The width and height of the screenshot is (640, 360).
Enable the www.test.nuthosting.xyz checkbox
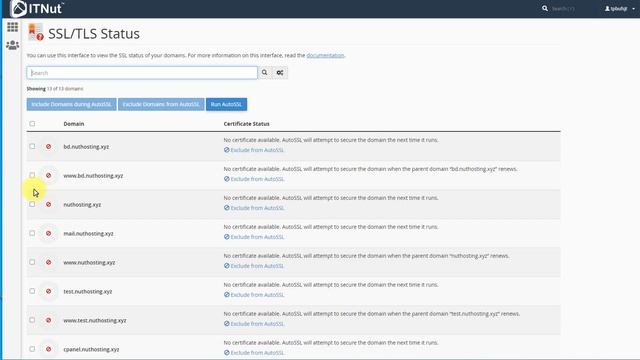point(32,320)
